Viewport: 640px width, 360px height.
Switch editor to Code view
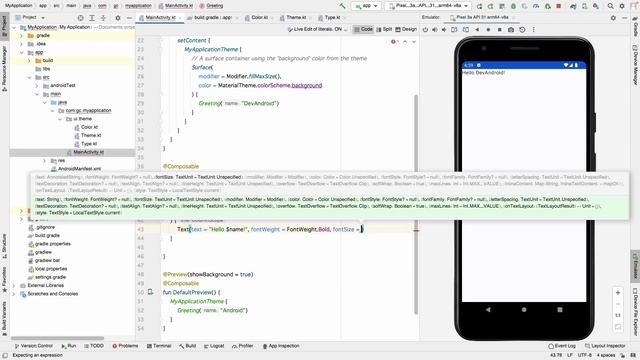click(x=363, y=29)
